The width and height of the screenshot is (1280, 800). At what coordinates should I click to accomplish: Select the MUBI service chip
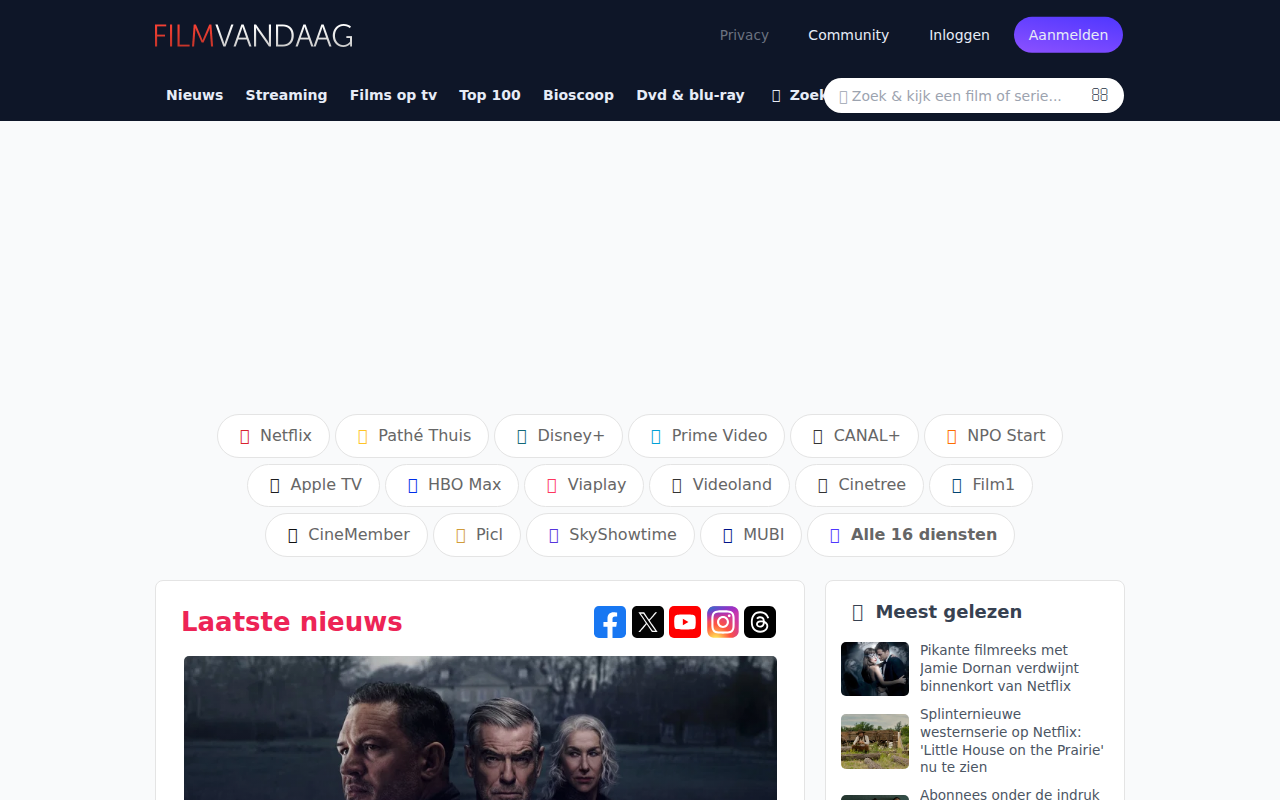tap(751, 535)
